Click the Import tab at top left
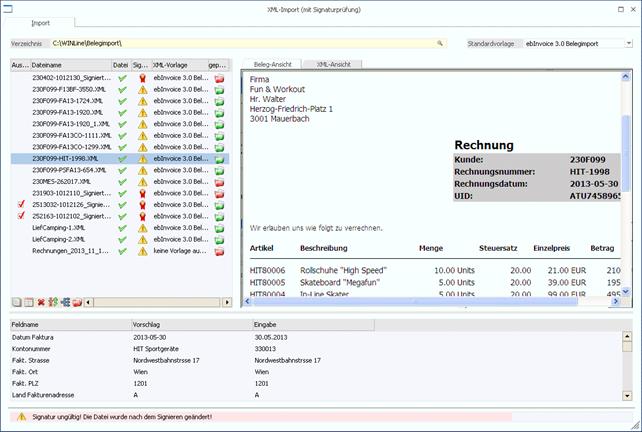 pyautogui.click(x=40, y=22)
